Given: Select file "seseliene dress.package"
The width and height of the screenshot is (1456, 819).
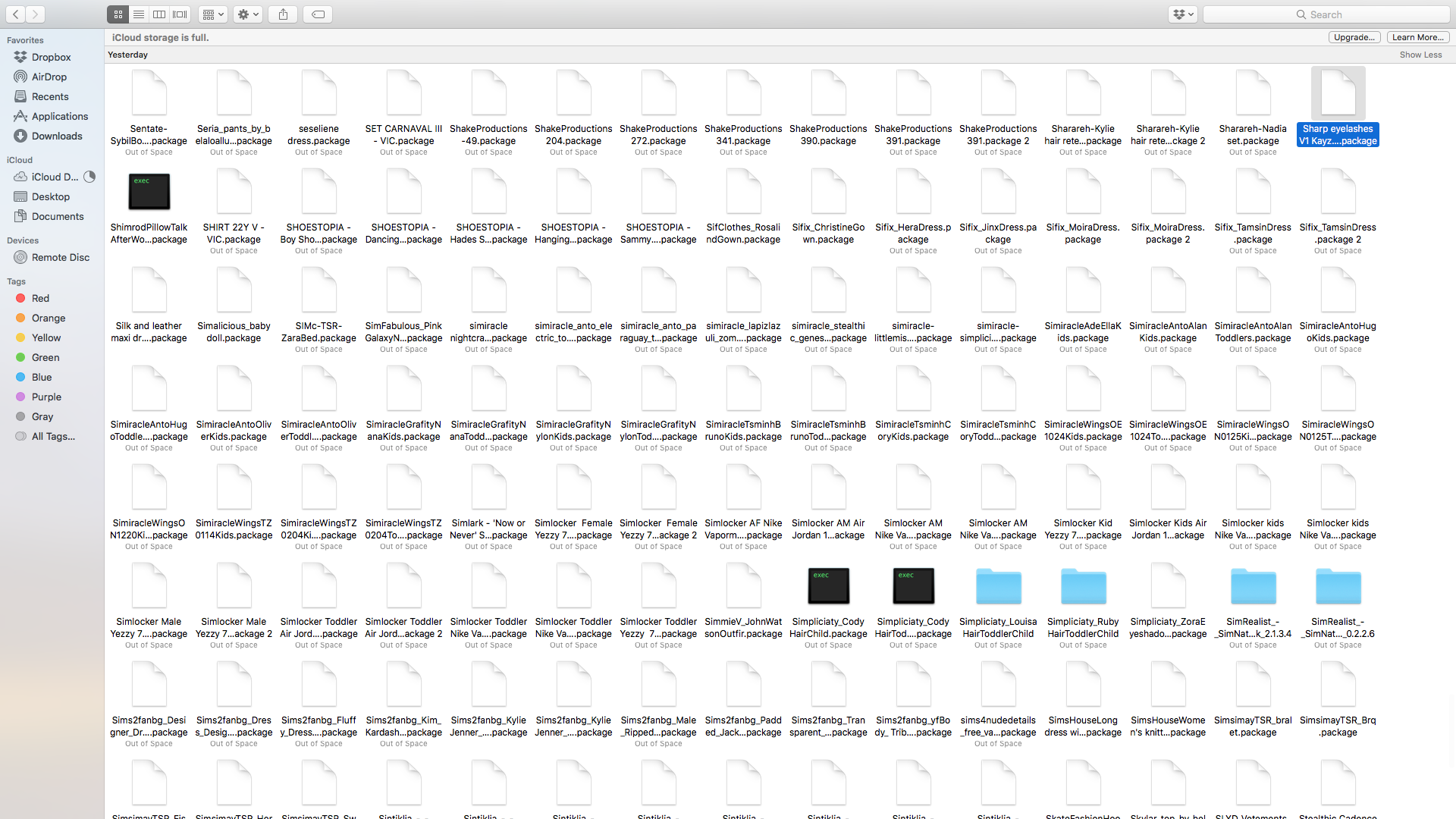Looking at the screenshot, I should click(x=319, y=93).
